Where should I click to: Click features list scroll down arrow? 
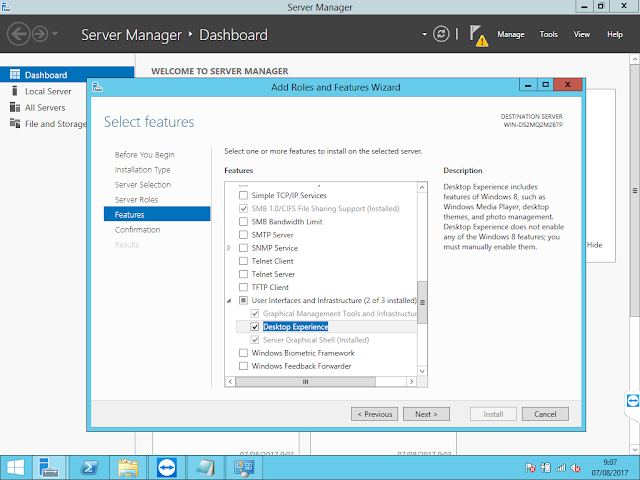(422, 371)
